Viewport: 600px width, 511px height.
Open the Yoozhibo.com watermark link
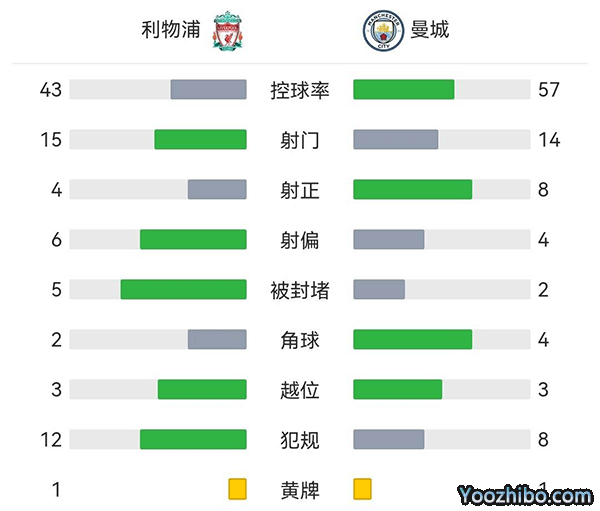coord(526,495)
